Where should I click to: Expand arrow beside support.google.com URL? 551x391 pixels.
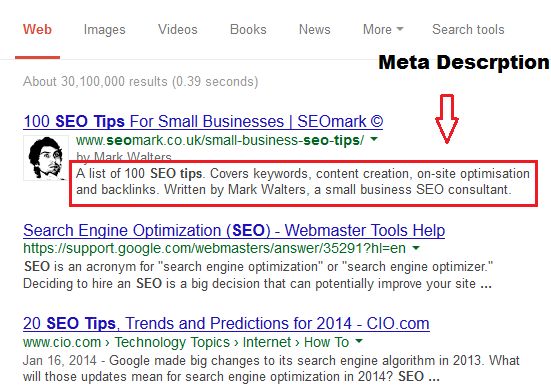point(416,248)
